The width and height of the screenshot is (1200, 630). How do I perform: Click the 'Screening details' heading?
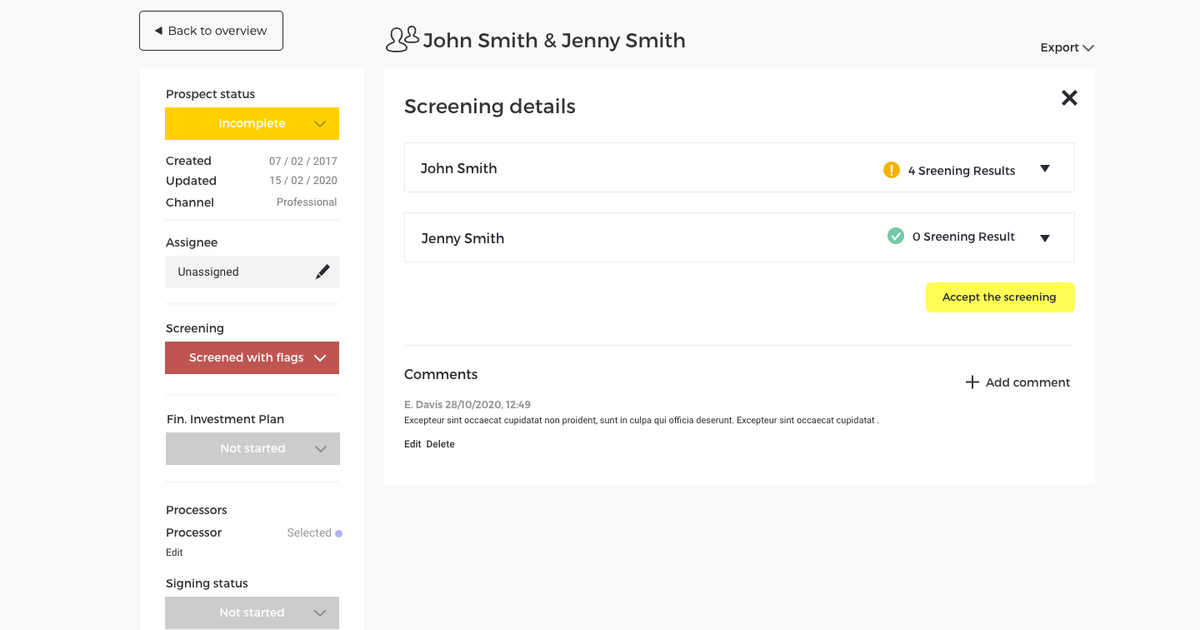(490, 106)
